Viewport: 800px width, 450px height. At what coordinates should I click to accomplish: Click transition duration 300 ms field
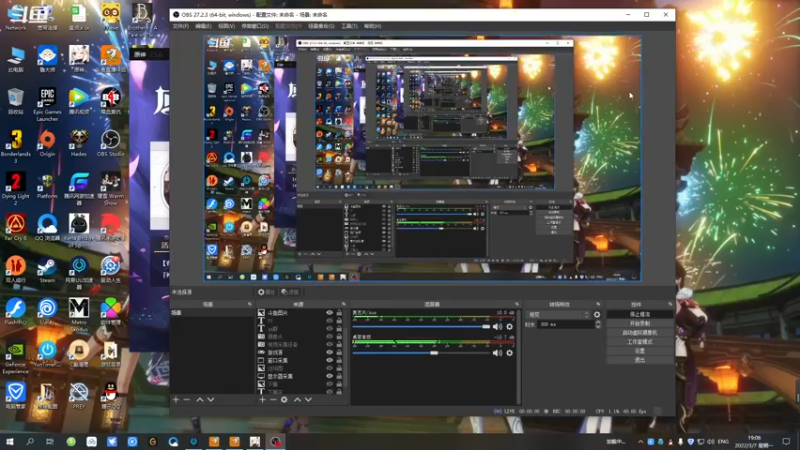pos(565,324)
